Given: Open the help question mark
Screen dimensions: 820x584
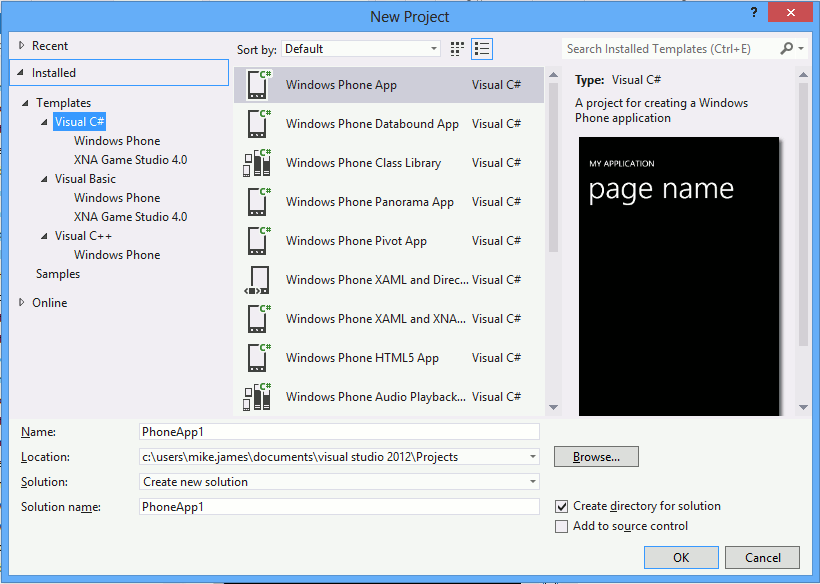Looking at the screenshot, I should coord(754,12).
